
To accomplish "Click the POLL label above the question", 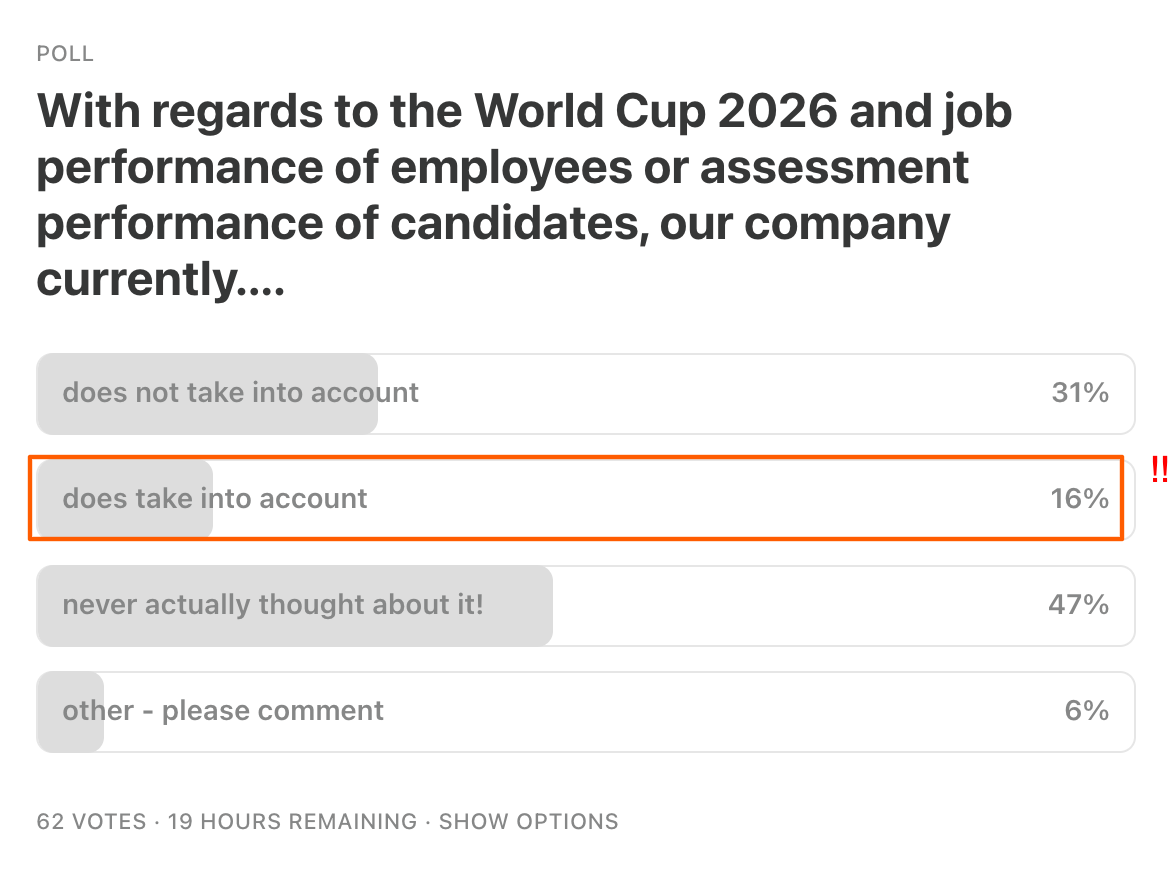I will click(x=65, y=54).
